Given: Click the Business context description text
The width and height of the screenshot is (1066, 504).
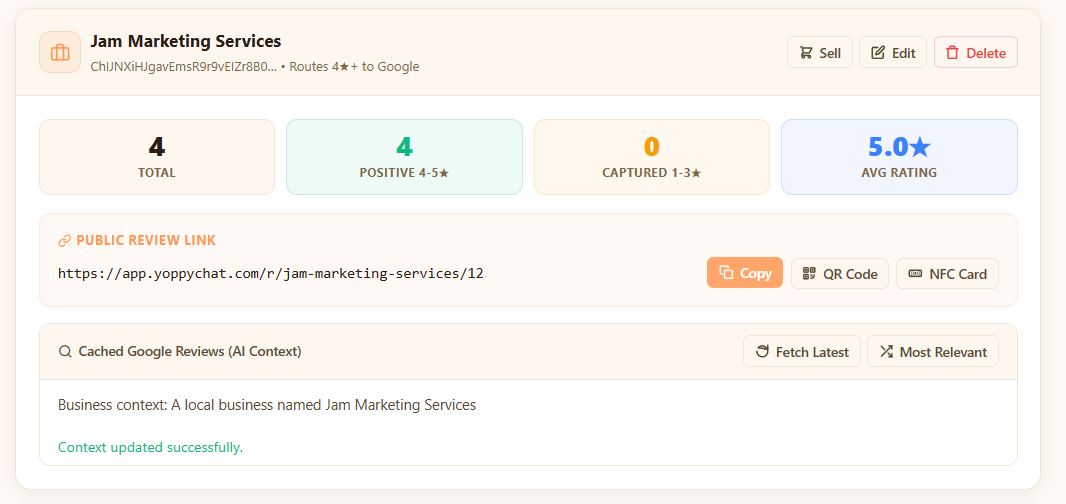Looking at the screenshot, I should point(266,405).
